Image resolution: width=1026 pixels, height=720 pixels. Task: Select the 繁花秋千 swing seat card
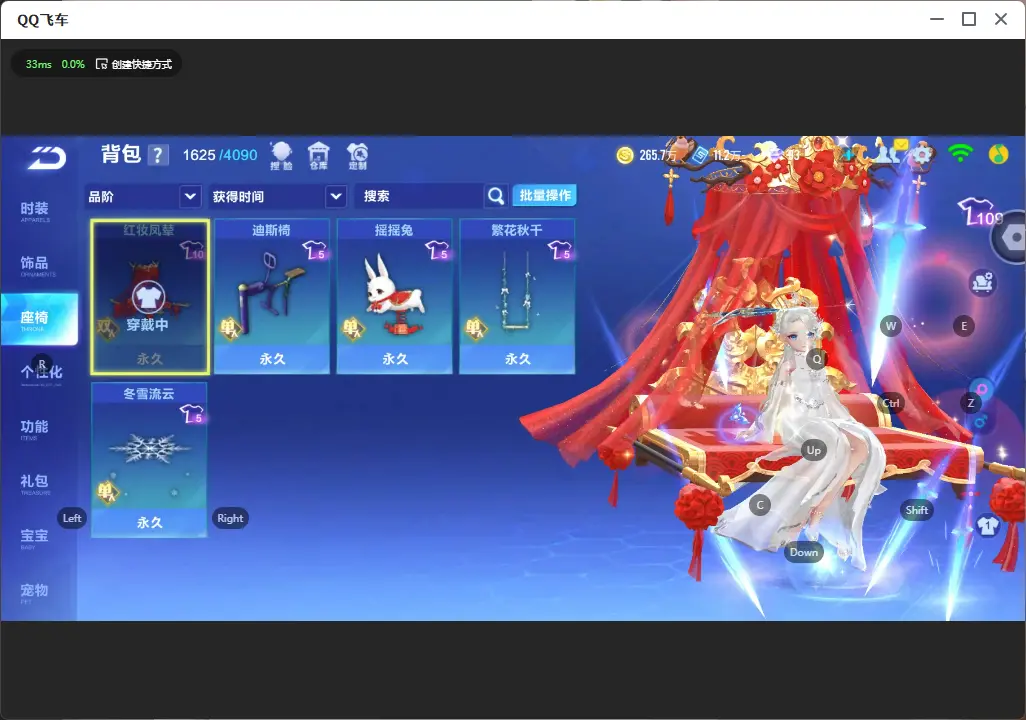pyautogui.click(x=517, y=297)
